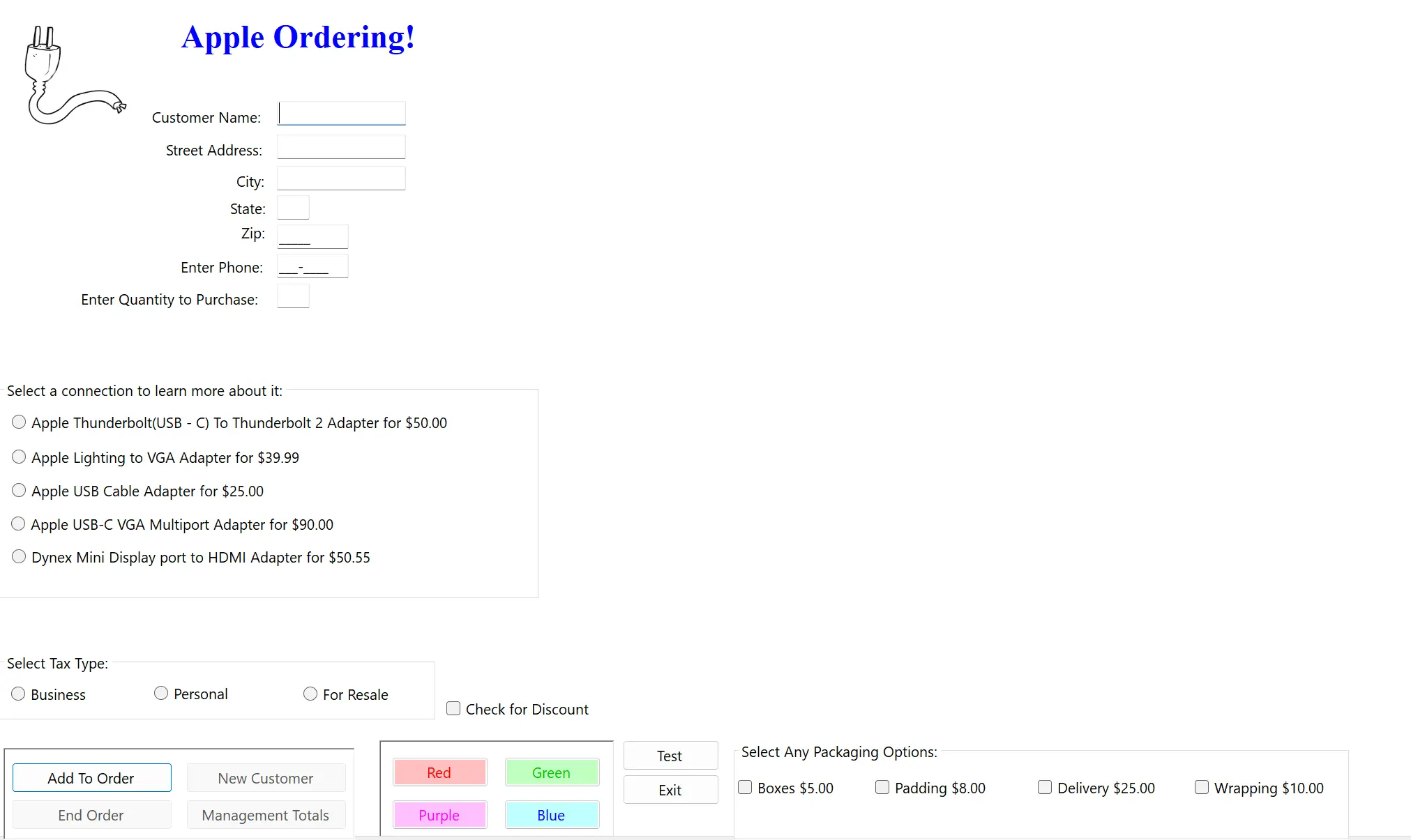The width and height of the screenshot is (1411, 840).
Task: Click Management Totals button
Action: (x=265, y=815)
